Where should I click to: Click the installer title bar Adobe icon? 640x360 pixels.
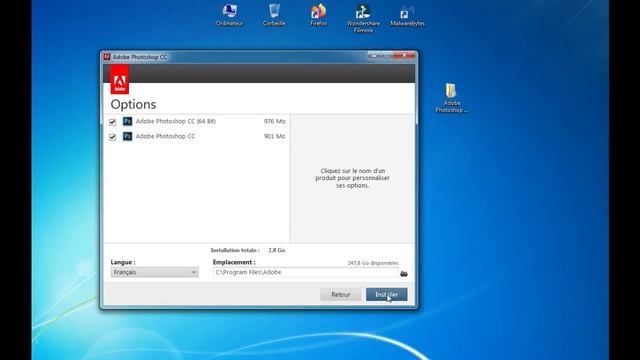click(x=107, y=57)
